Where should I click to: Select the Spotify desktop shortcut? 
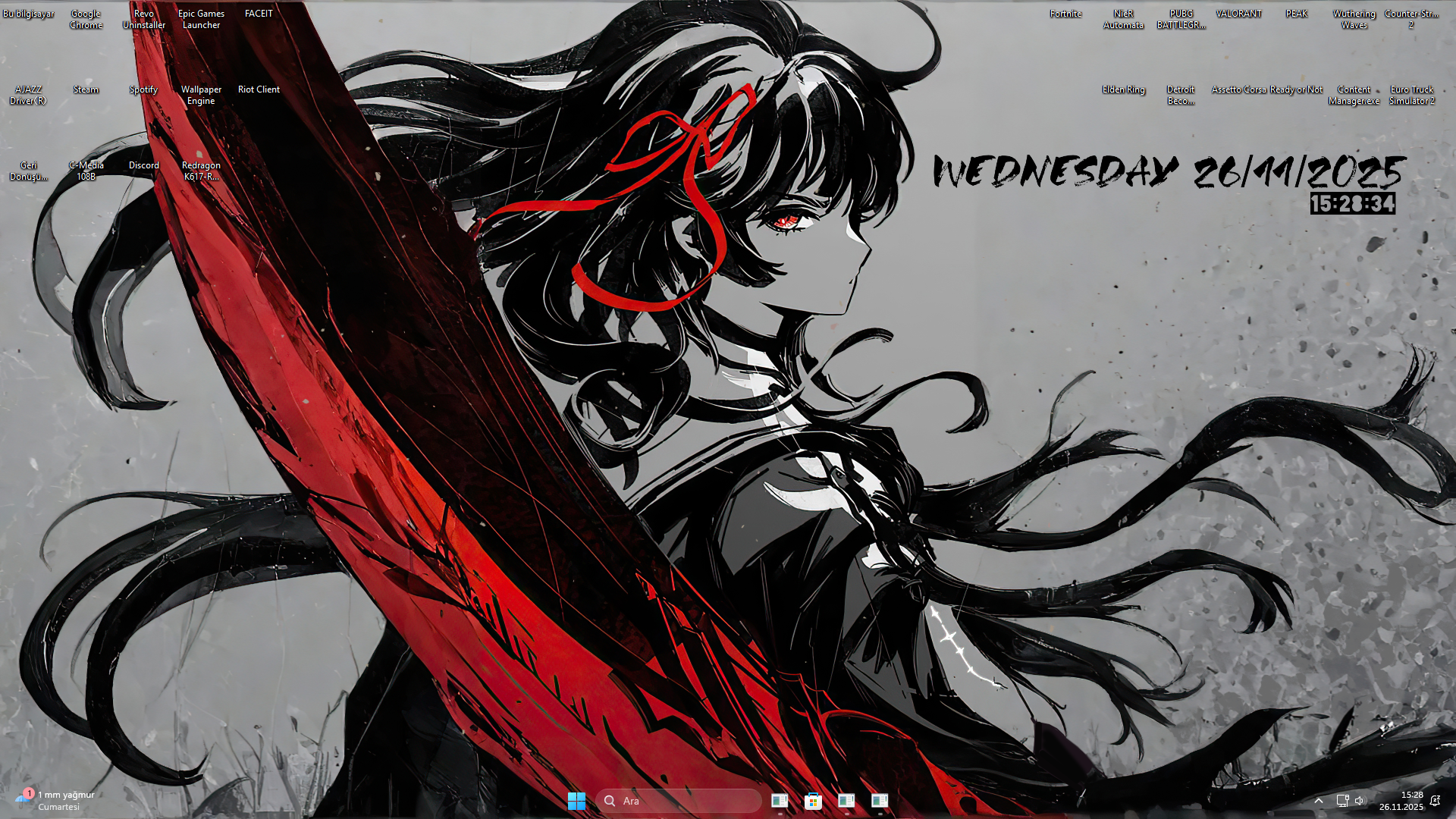click(143, 89)
